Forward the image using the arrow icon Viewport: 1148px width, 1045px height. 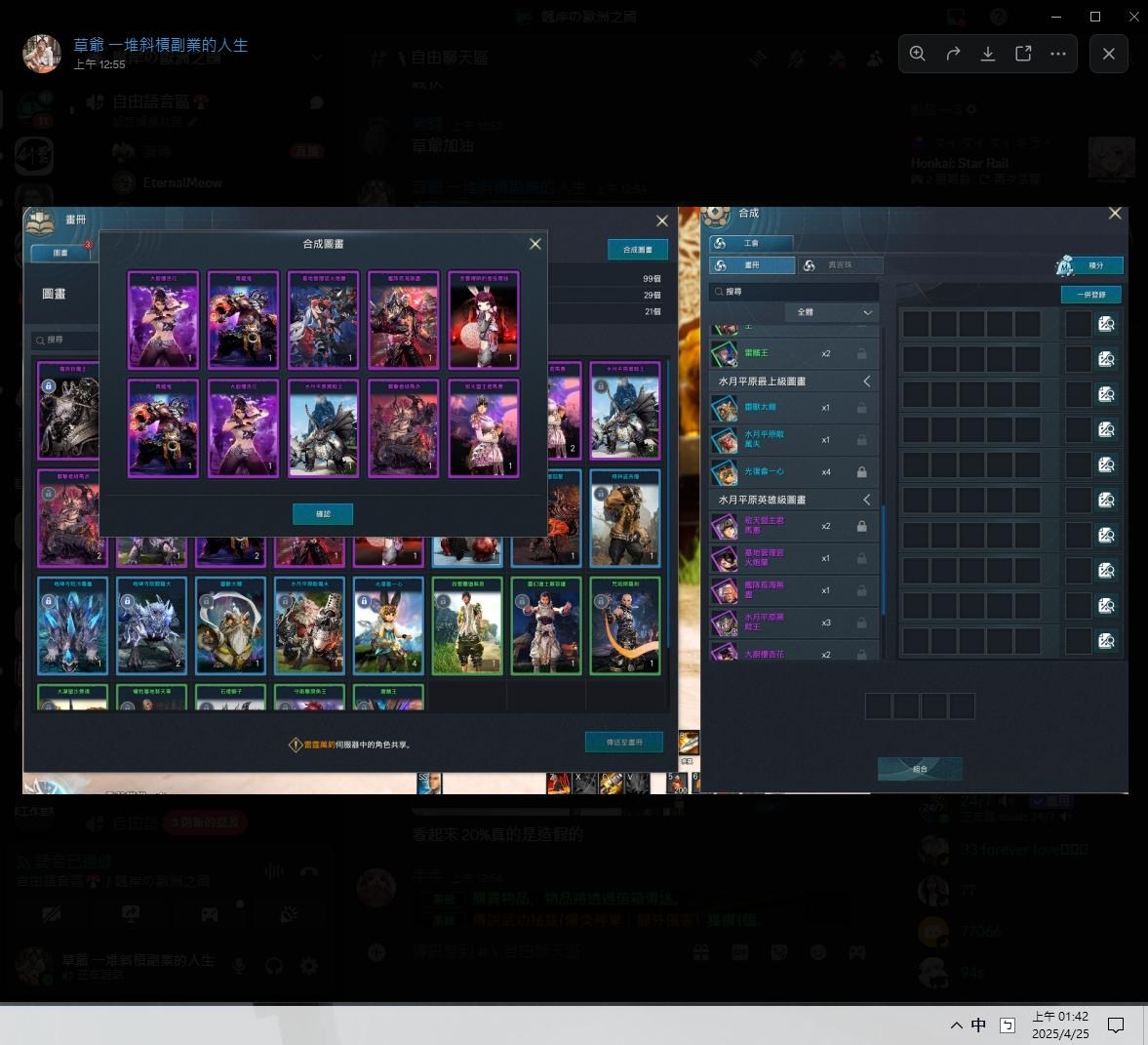[x=953, y=54]
